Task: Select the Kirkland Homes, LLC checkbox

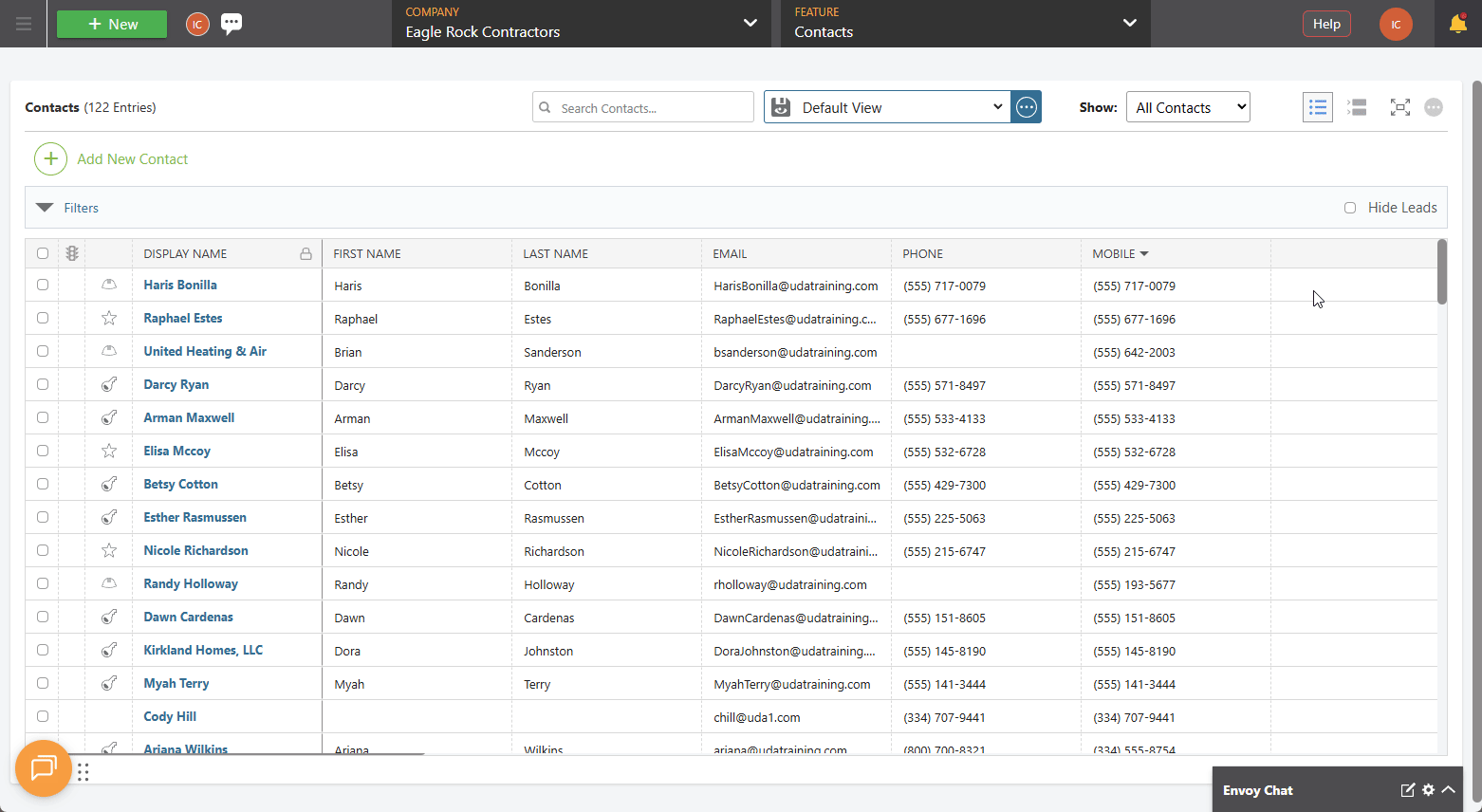Action: [43, 650]
